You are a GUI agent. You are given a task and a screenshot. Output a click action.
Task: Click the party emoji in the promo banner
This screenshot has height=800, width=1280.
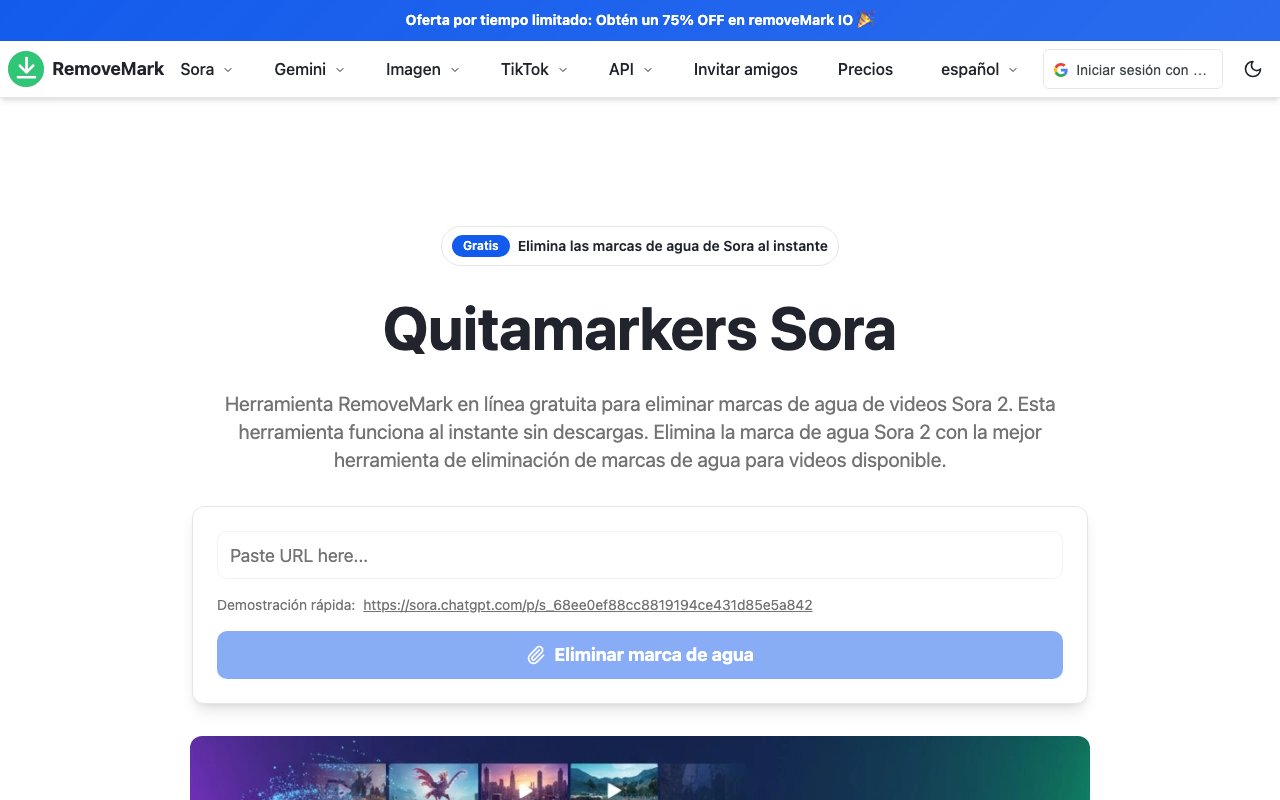tap(865, 20)
